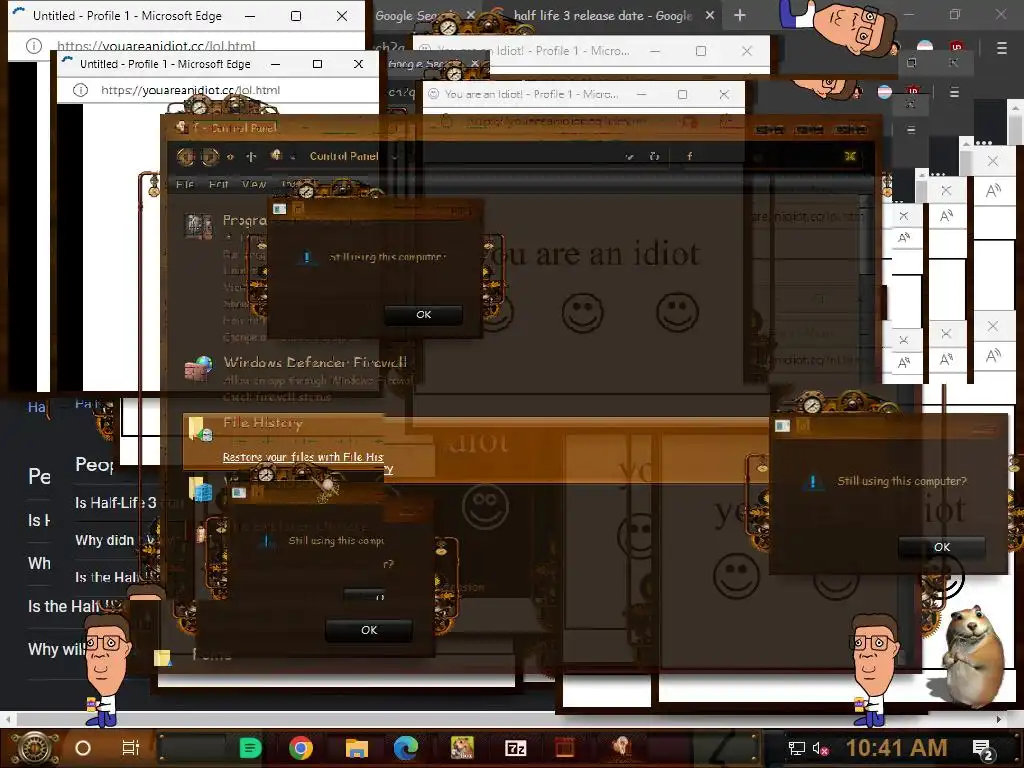
Task: Open Task View from the taskbar
Action: point(131,748)
